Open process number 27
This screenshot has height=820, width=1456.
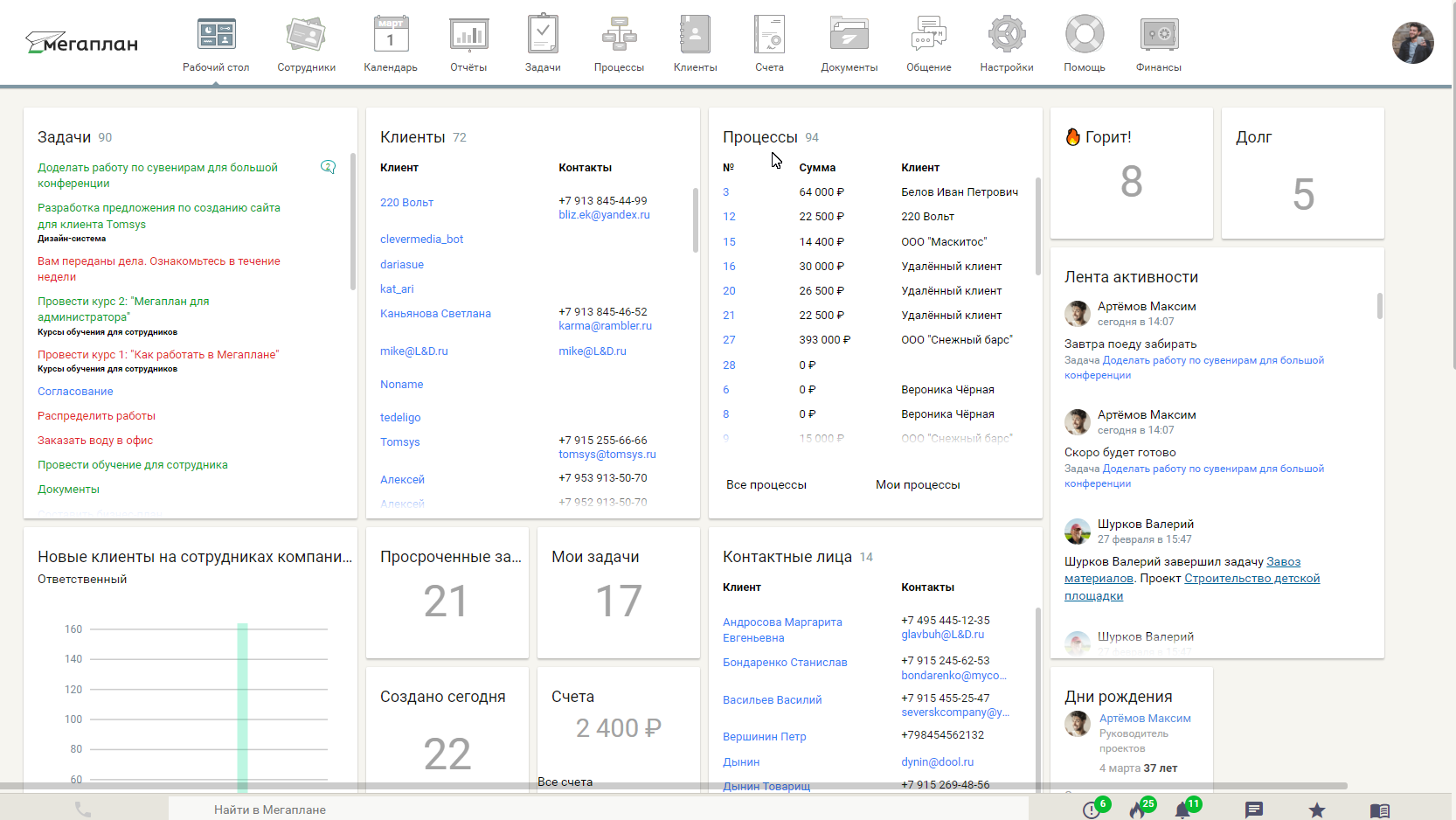point(729,340)
